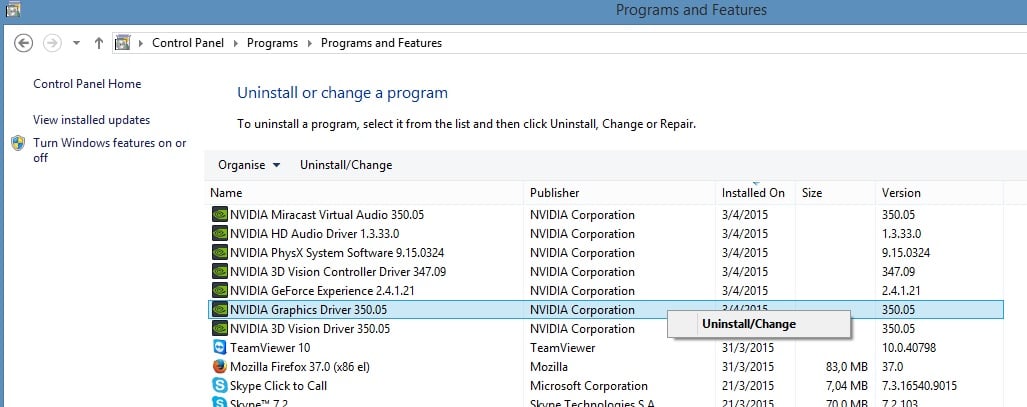Click the Mozilla Firefox icon
1027x407 pixels.
click(220, 366)
